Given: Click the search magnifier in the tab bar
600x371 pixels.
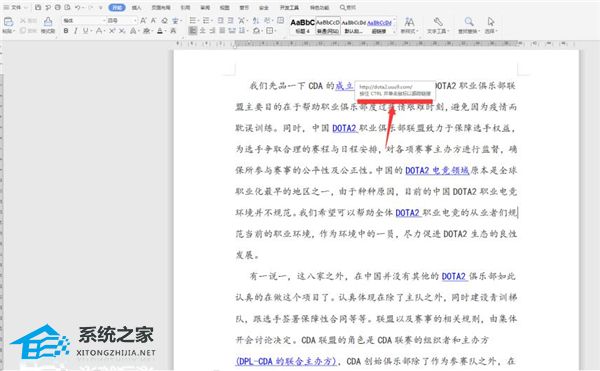Looking at the screenshot, I should [343, 7].
